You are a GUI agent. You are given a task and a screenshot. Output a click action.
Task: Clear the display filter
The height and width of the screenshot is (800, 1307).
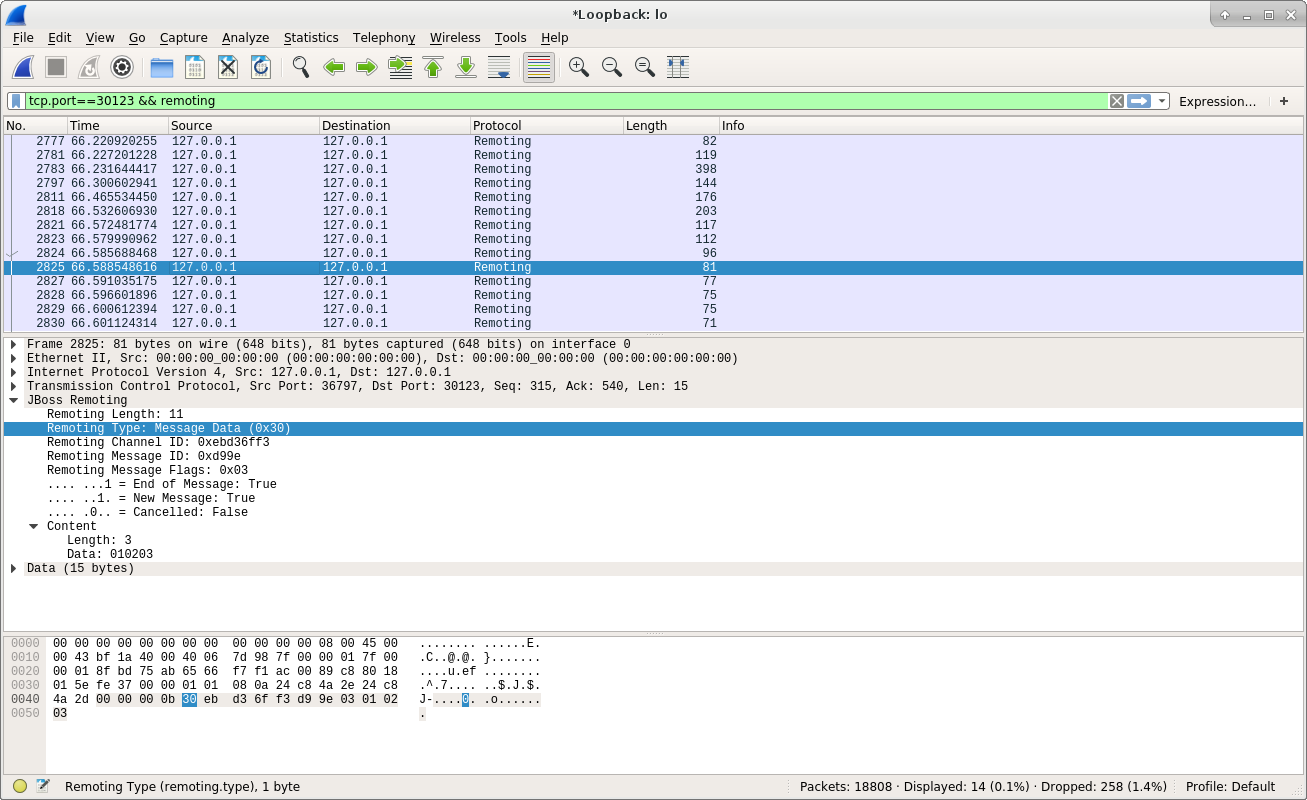(1117, 101)
